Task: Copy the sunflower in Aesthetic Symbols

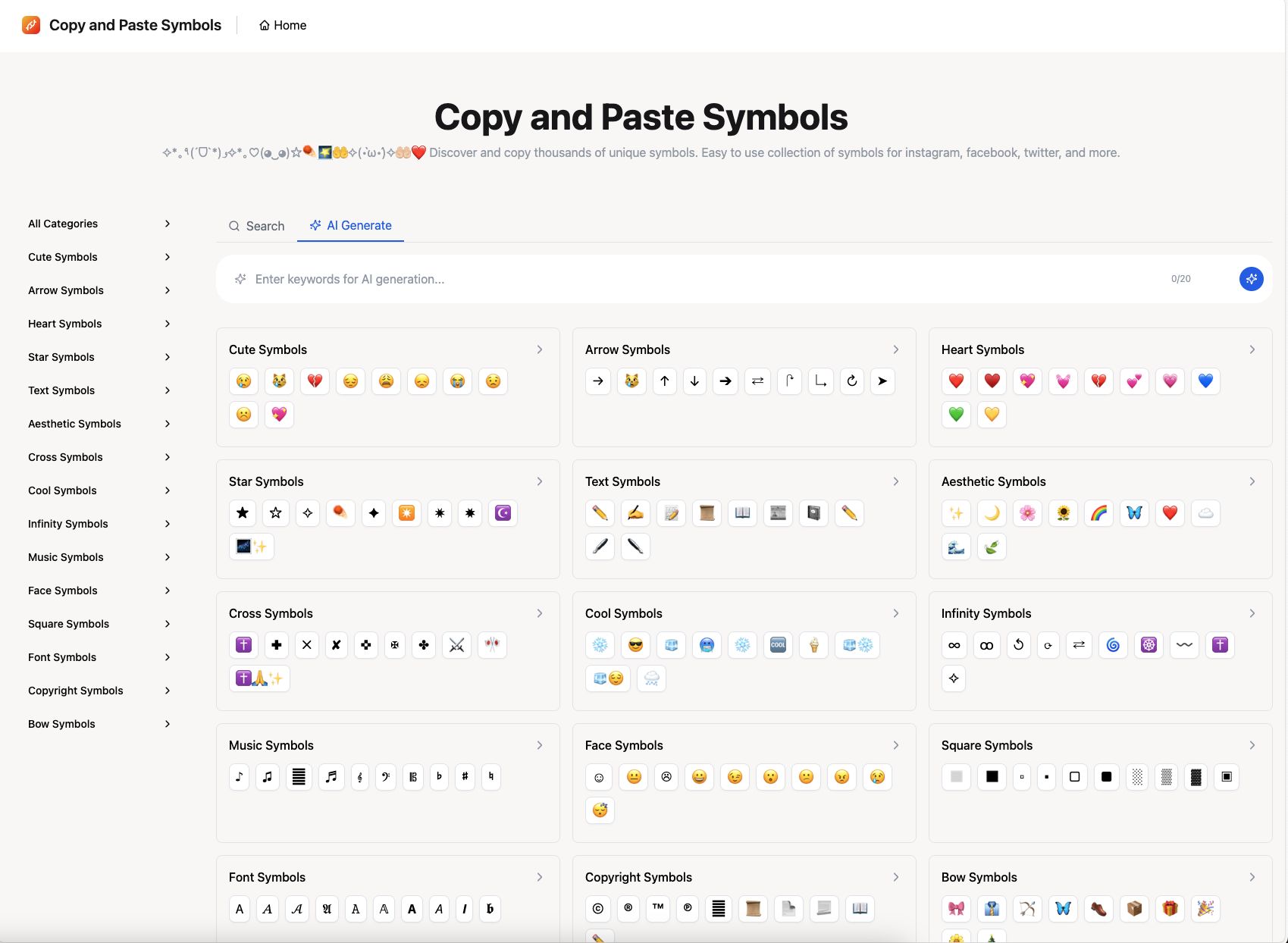Action: 1063,513
